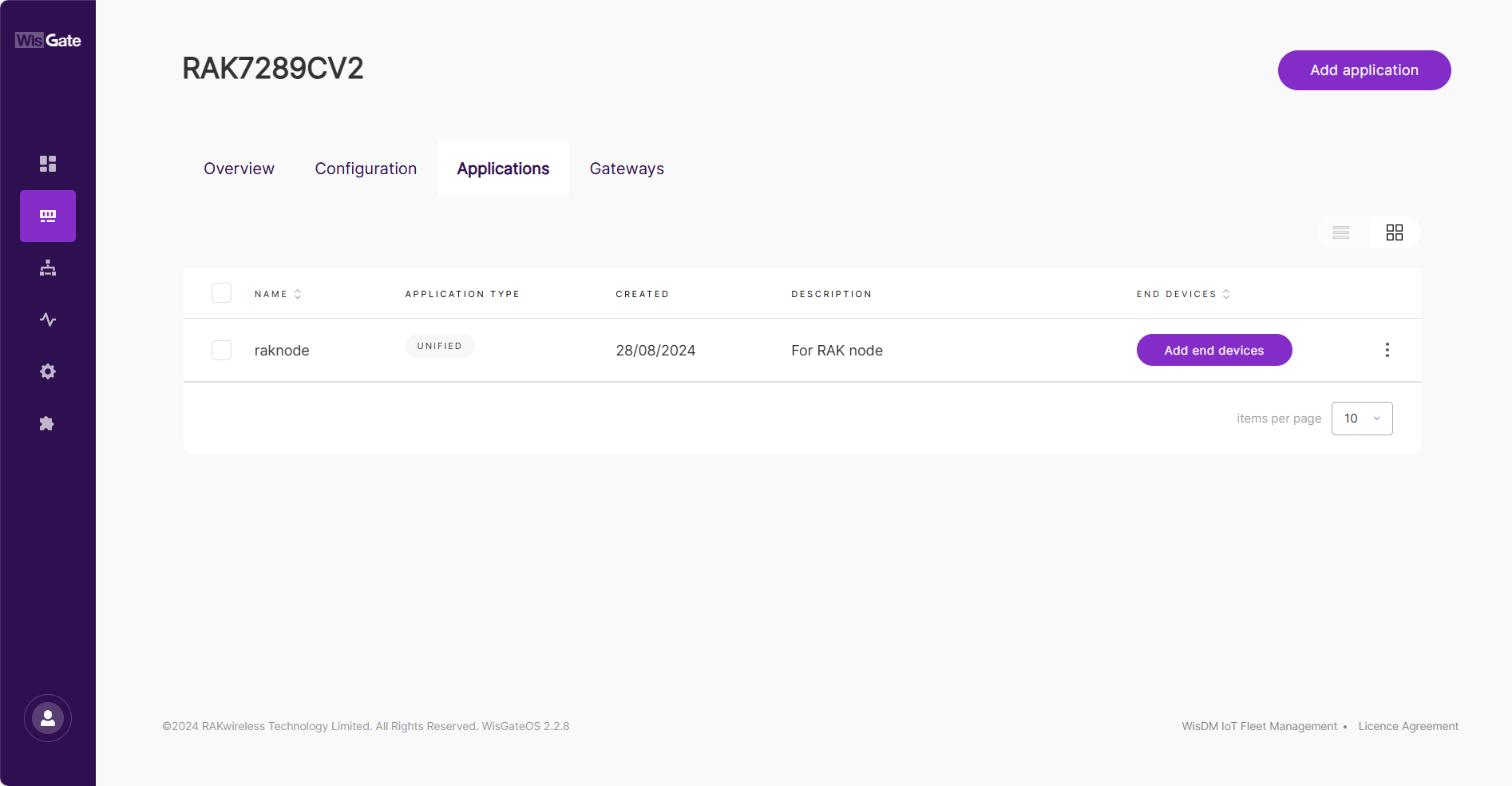
Task: Switch to the Configuration tab
Action: [x=366, y=169]
